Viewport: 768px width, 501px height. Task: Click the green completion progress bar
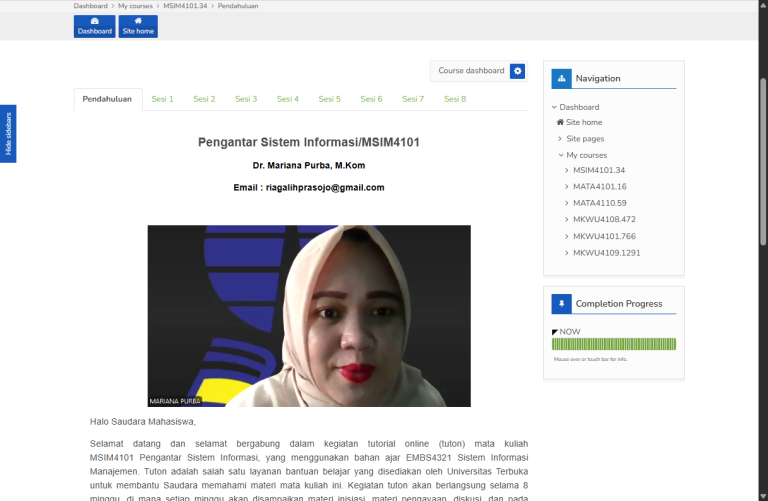point(614,344)
